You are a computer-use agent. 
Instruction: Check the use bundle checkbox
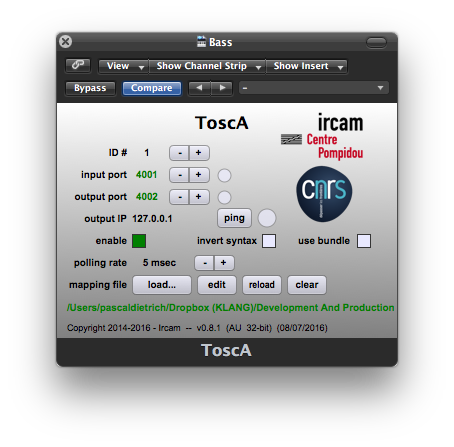coord(364,241)
